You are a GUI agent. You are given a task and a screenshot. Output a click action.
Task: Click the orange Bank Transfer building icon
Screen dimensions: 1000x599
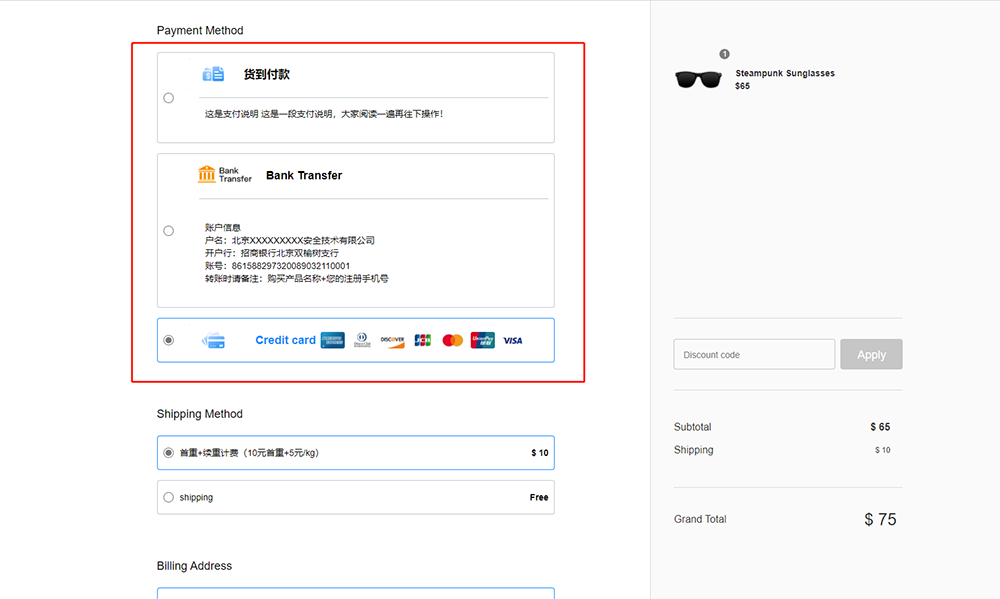pos(207,175)
